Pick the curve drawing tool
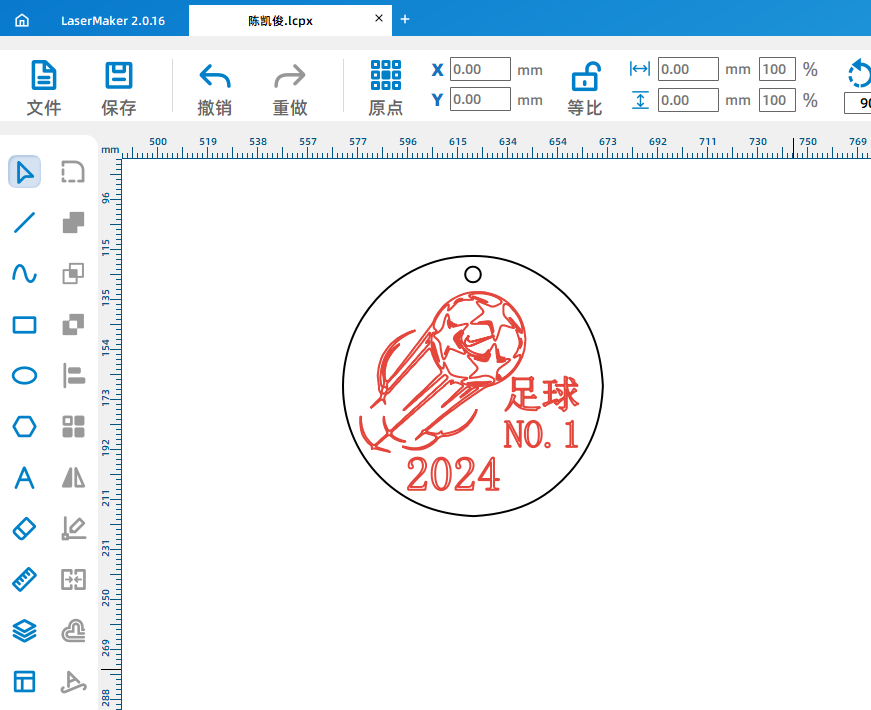Viewport: 871px width, 710px height. pyautogui.click(x=25, y=274)
